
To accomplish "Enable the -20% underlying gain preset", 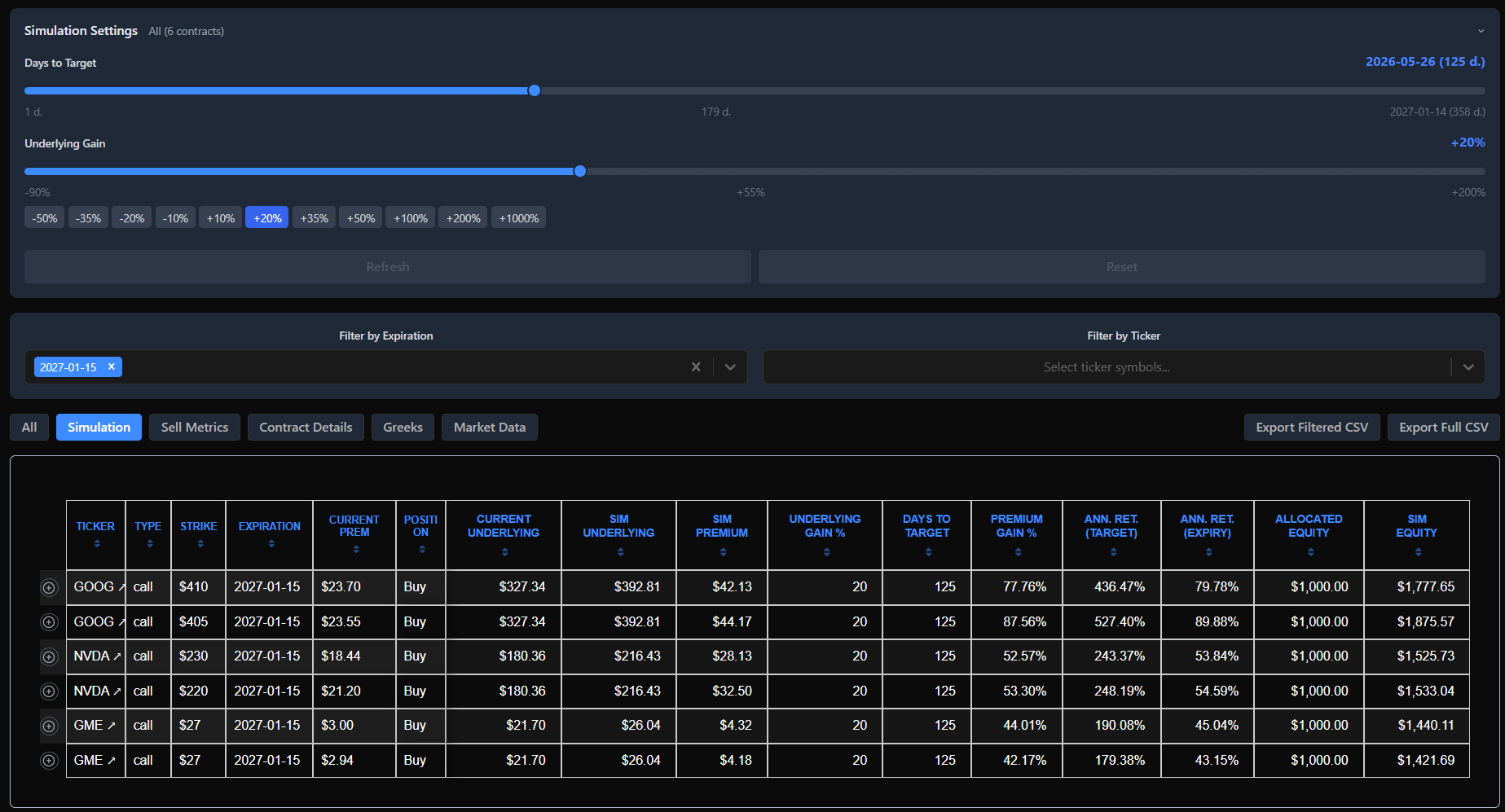I will tap(130, 217).
